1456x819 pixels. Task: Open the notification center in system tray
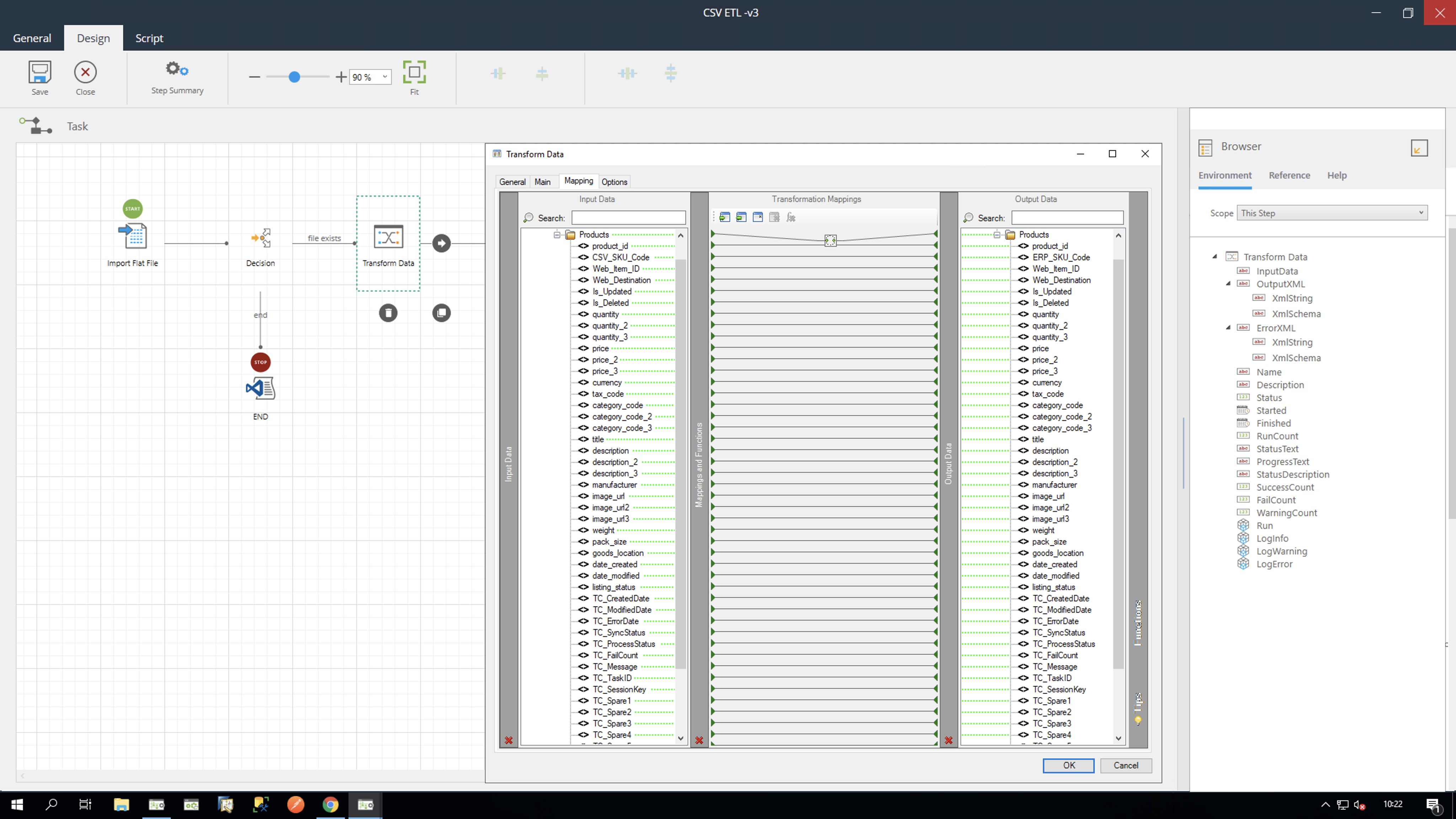(x=1433, y=805)
